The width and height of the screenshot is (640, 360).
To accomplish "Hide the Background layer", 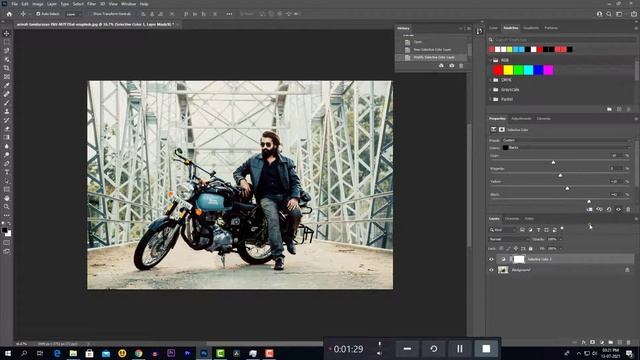I will pos(491,270).
